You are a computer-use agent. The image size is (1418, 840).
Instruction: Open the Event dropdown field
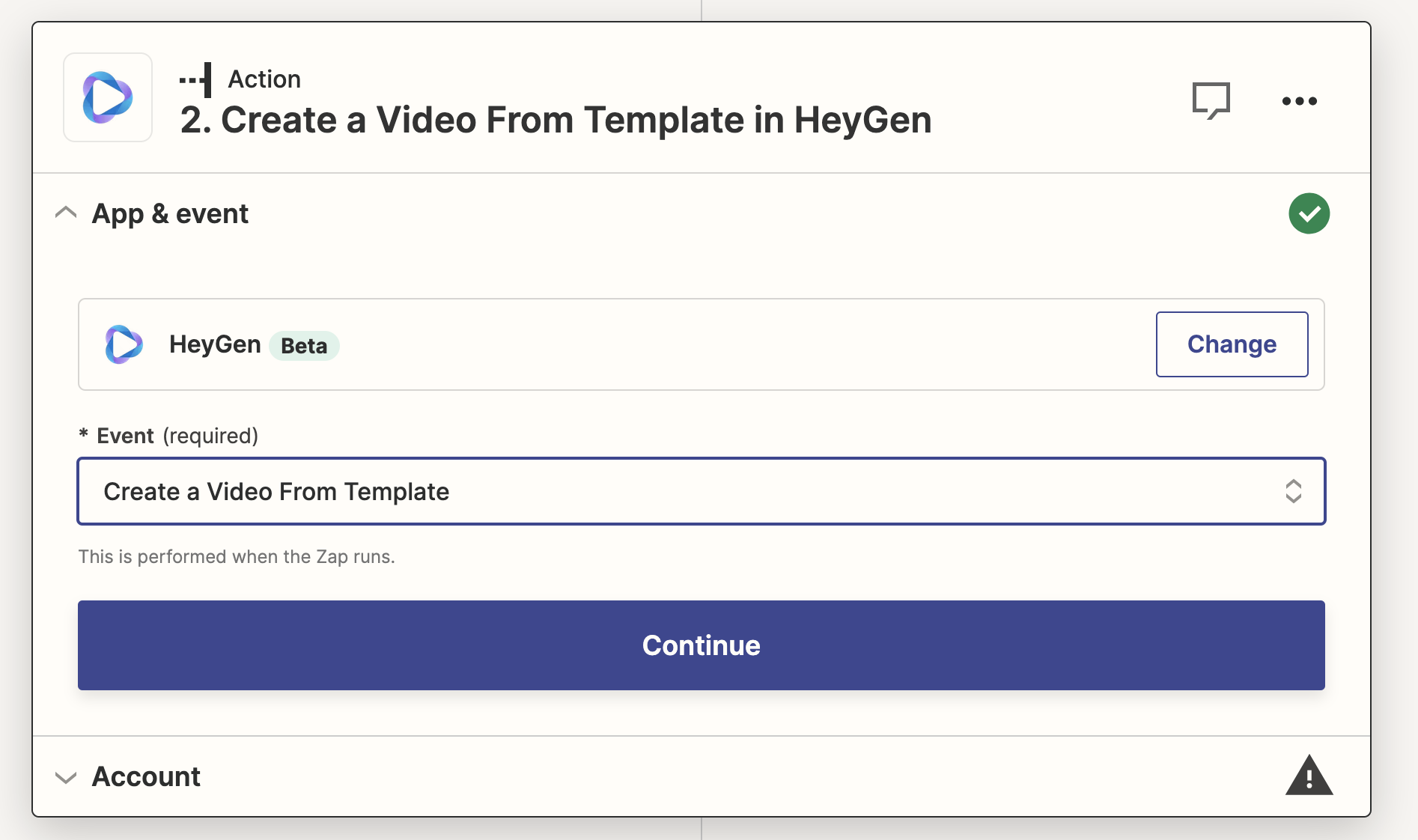701,491
